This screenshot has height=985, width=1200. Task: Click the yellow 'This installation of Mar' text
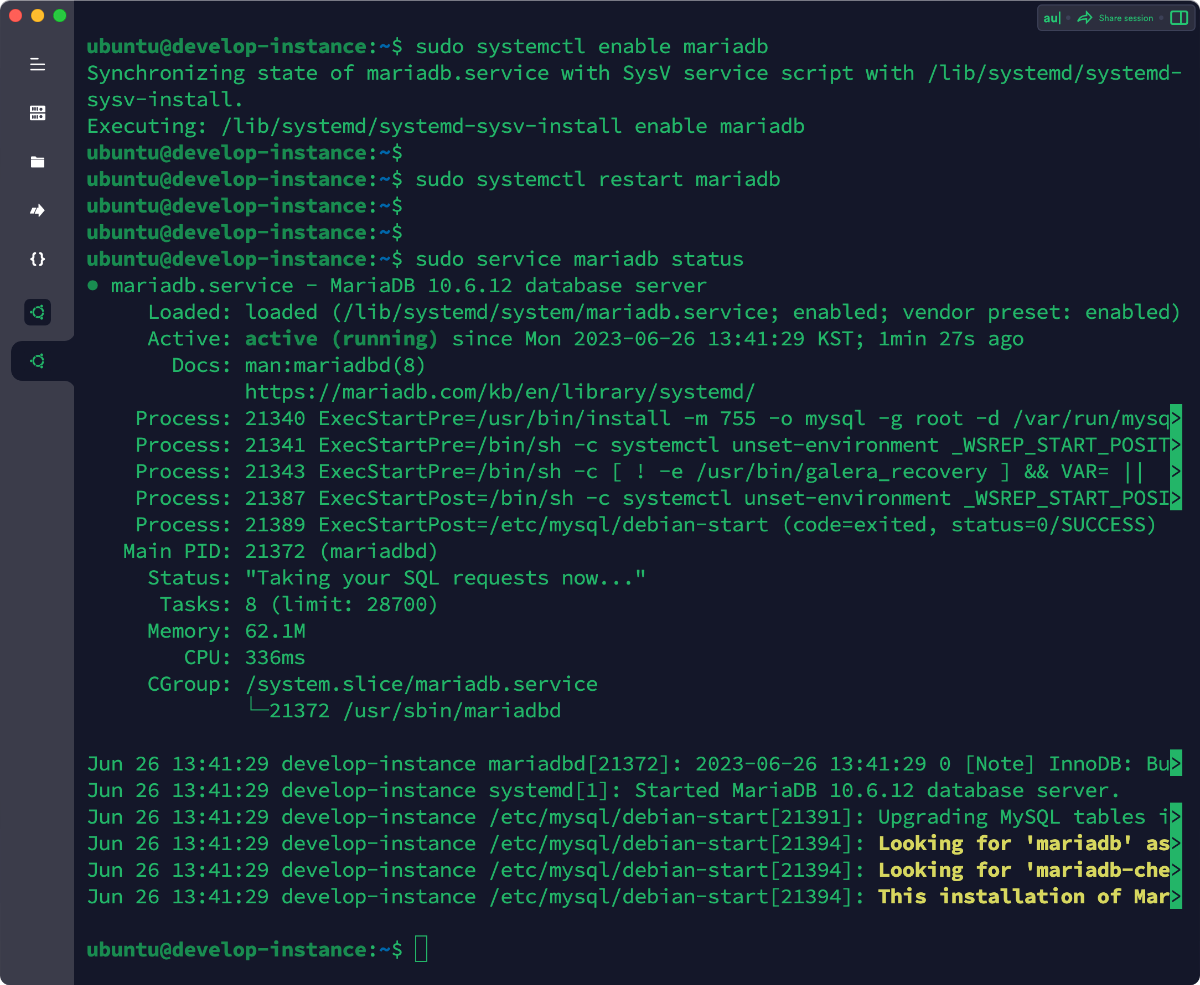click(1024, 896)
